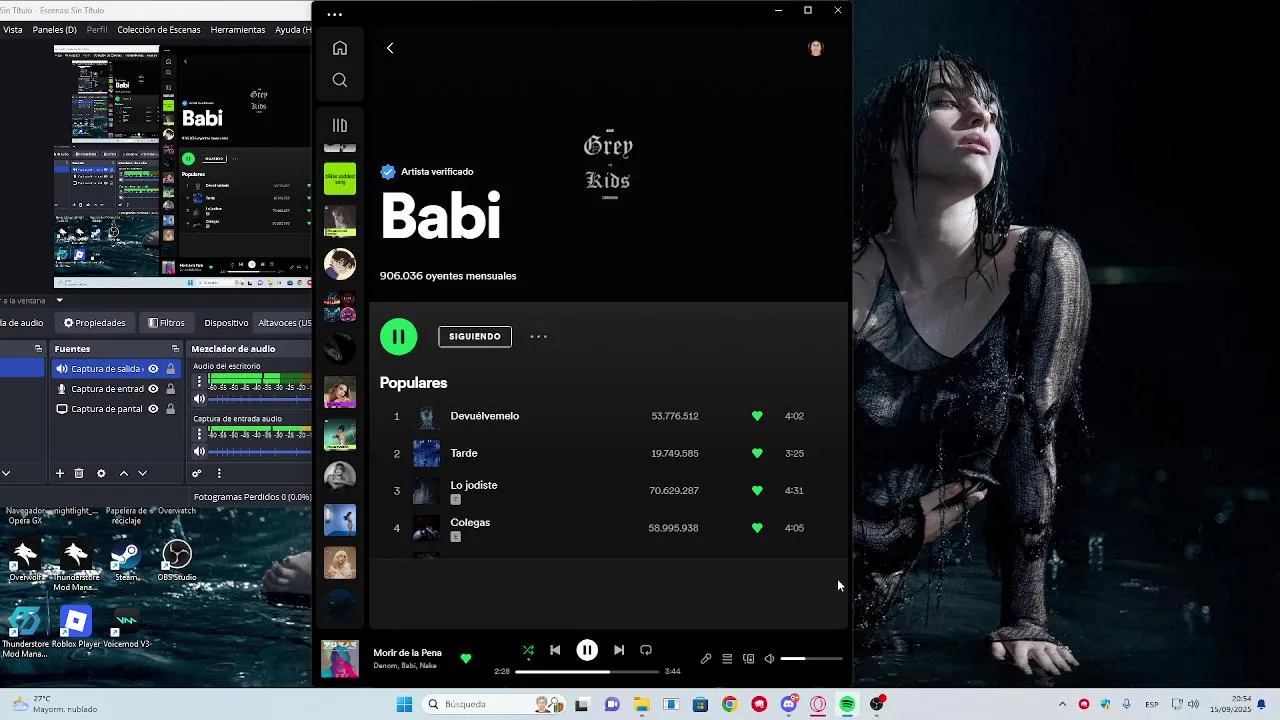
Task: Open Morir de la Pena title in player
Action: 407,653
